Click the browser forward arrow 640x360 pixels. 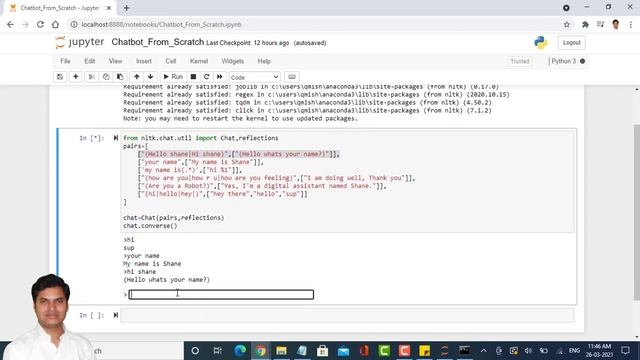coord(25,24)
